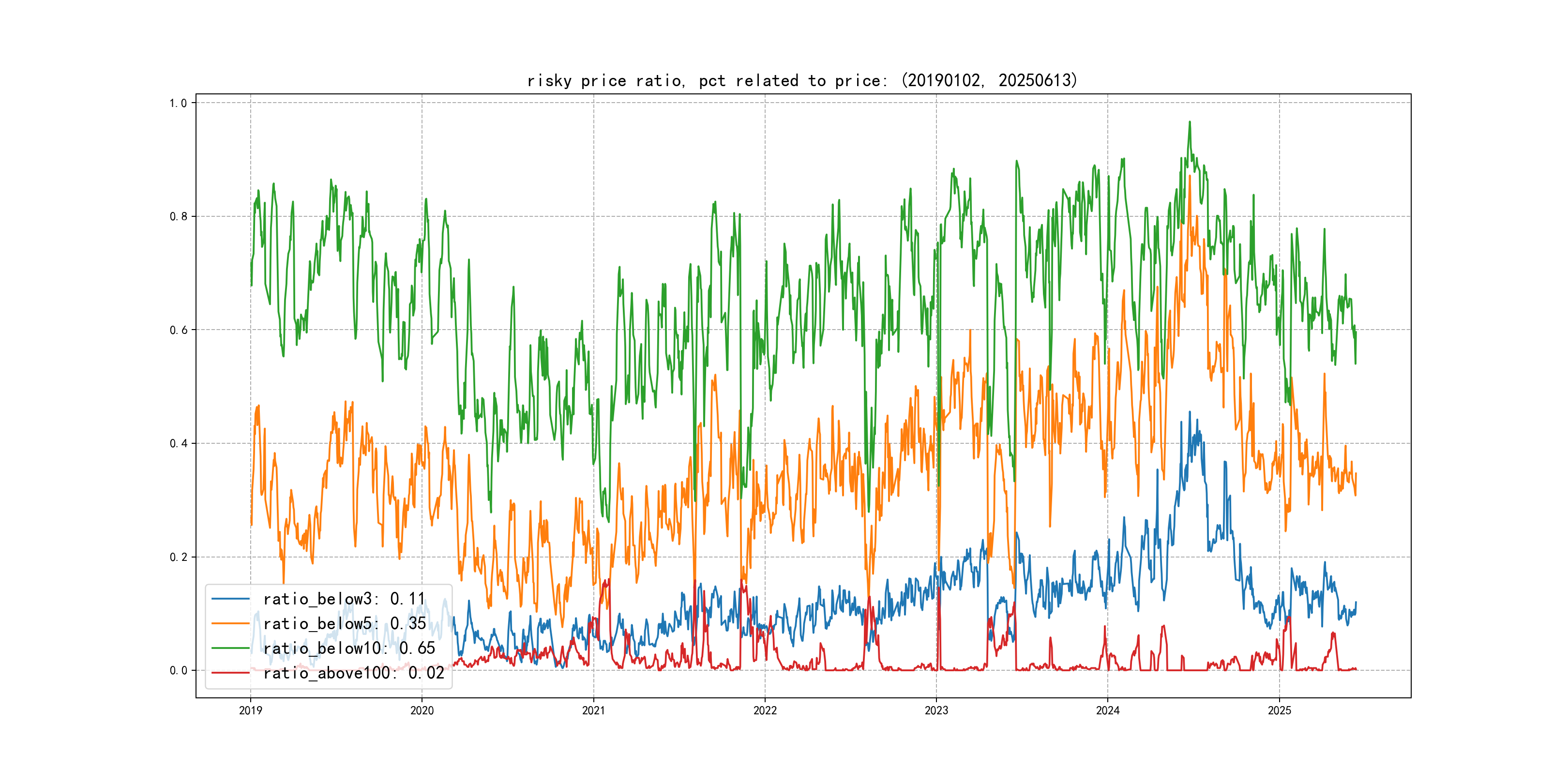Click the red line swatch in legend
Screen dimensions: 1568x784
(x=230, y=673)
